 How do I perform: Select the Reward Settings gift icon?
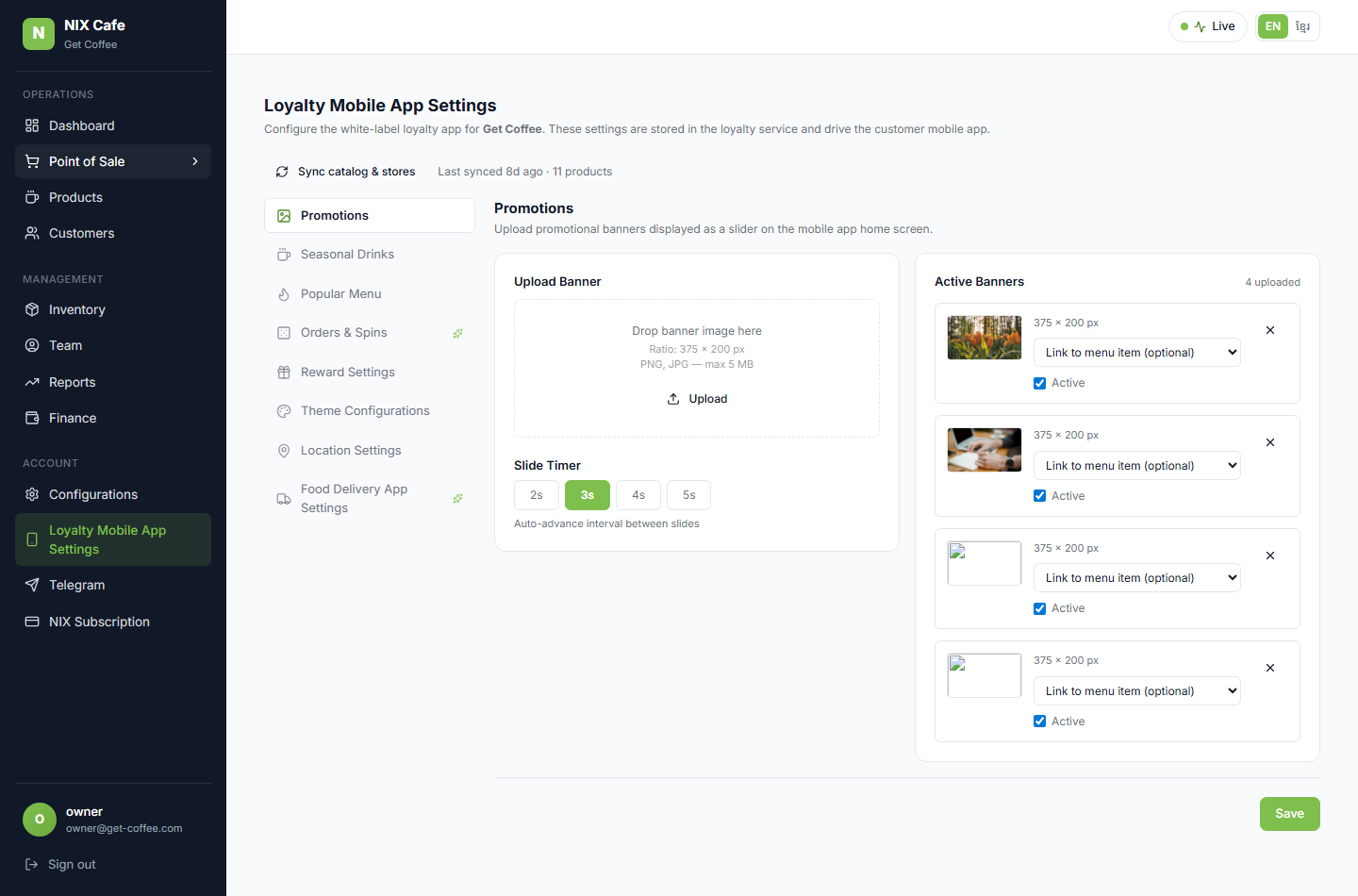click(284, 373)
